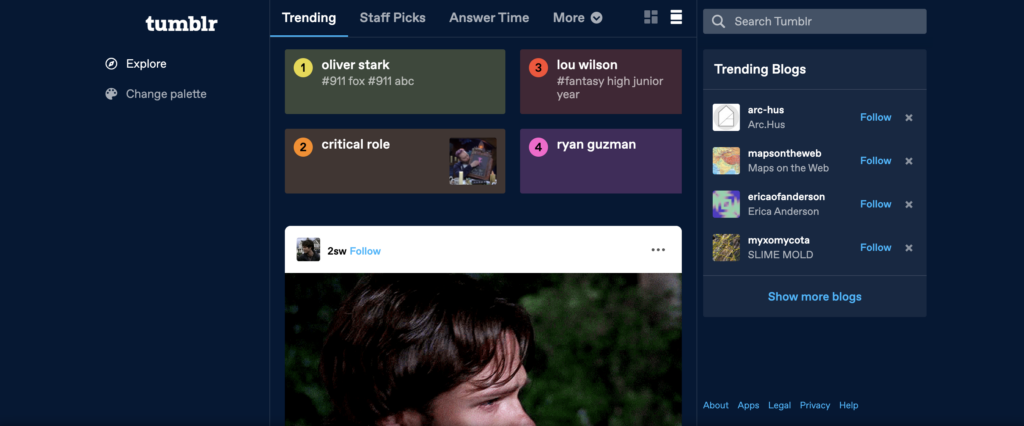
Task: Click the number 3 trending badge
Action: [x=538, y=68]
